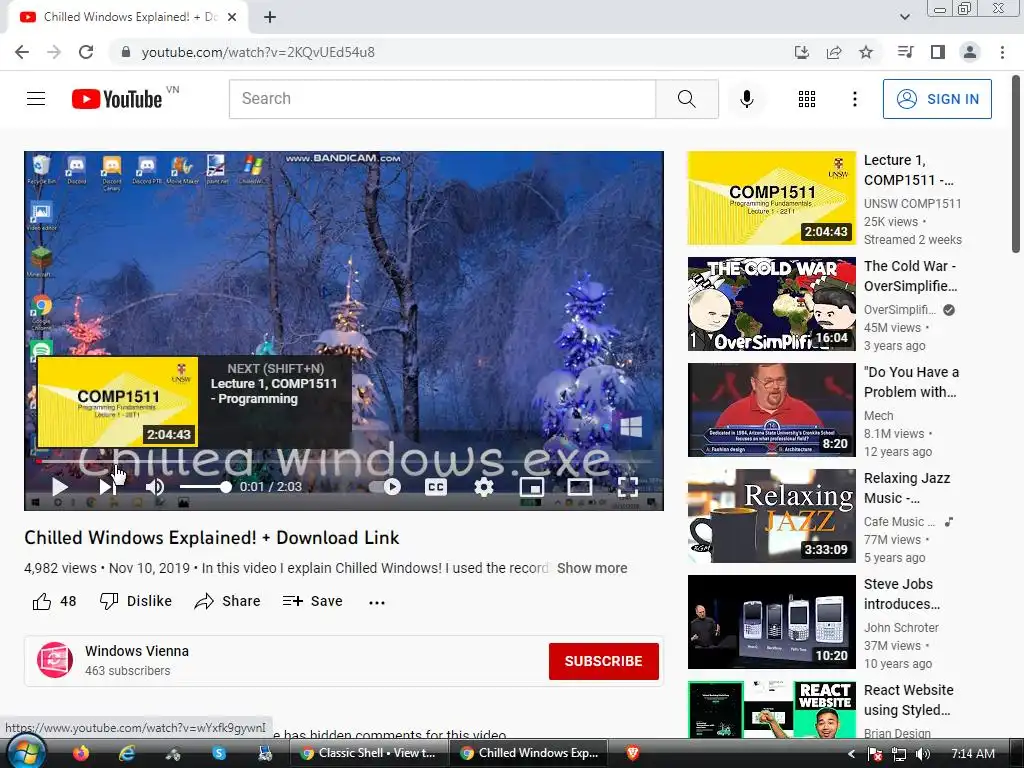
Task: Open the YouTube apps grid
Action: 807,99
